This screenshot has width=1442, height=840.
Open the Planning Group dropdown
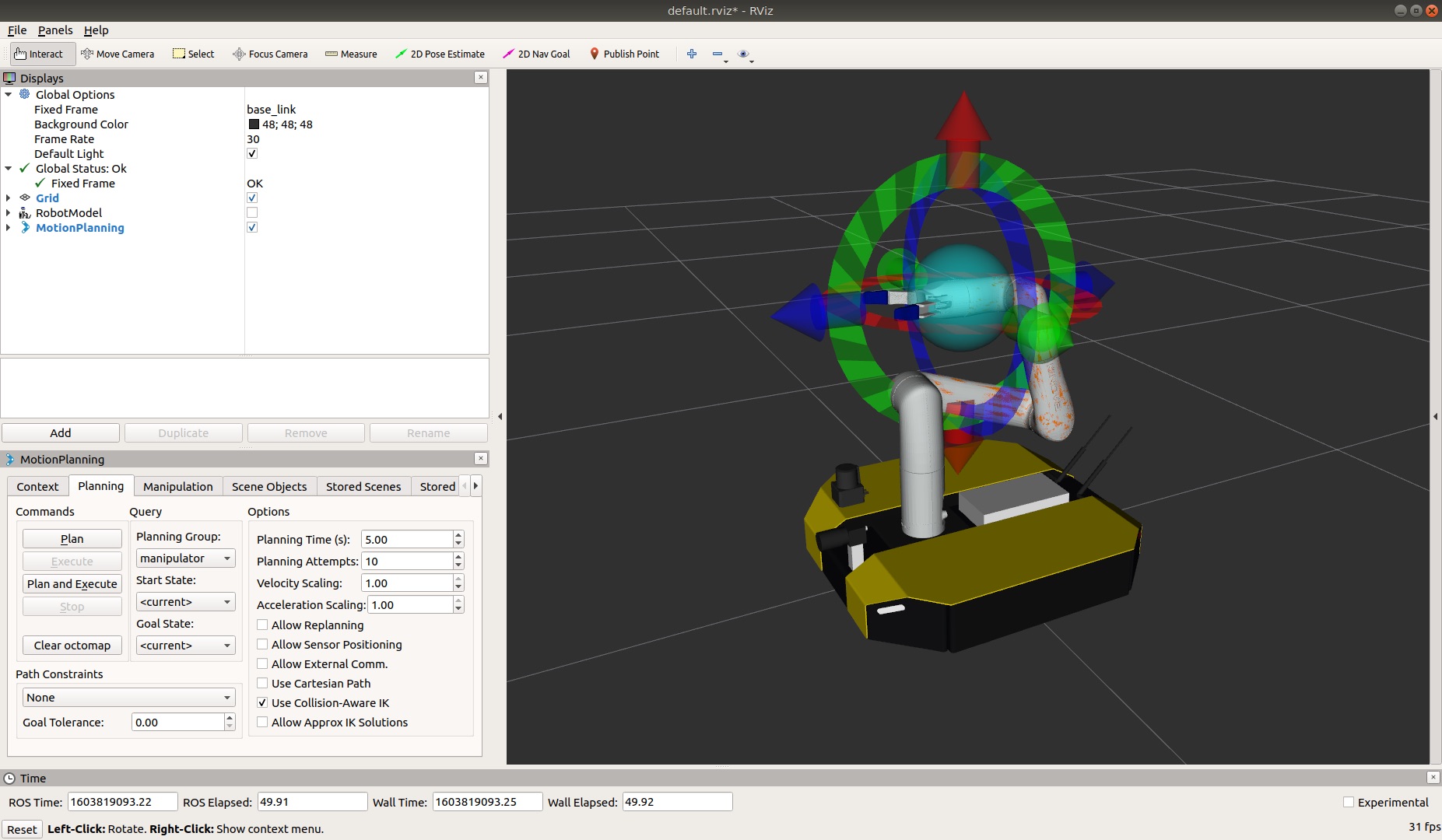[185, 558]
